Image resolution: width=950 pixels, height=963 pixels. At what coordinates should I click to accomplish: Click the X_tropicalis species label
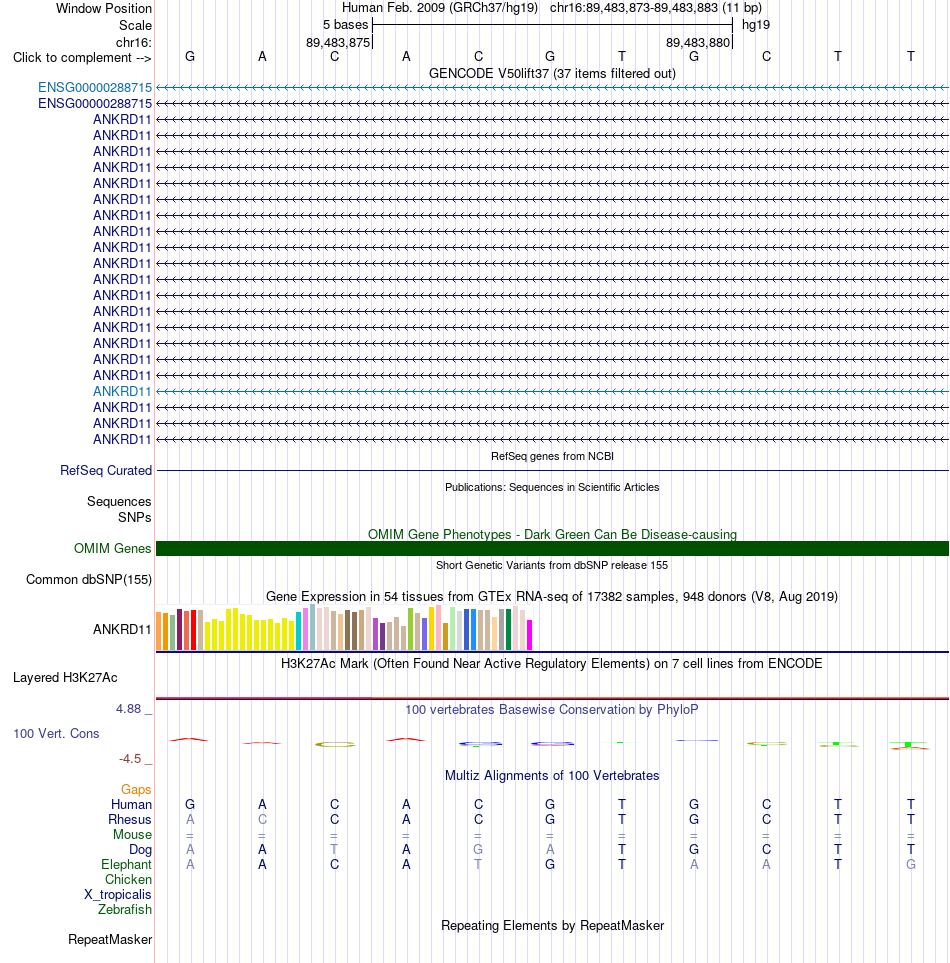pos(117,895)
